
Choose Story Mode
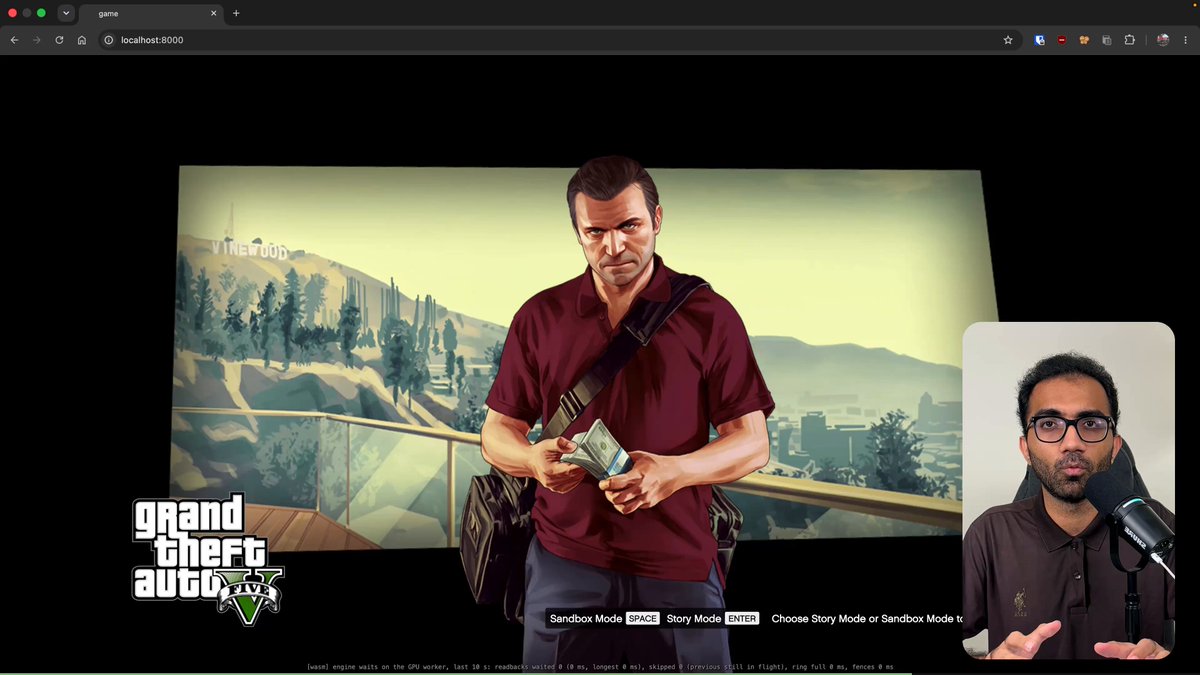point(694,619)
